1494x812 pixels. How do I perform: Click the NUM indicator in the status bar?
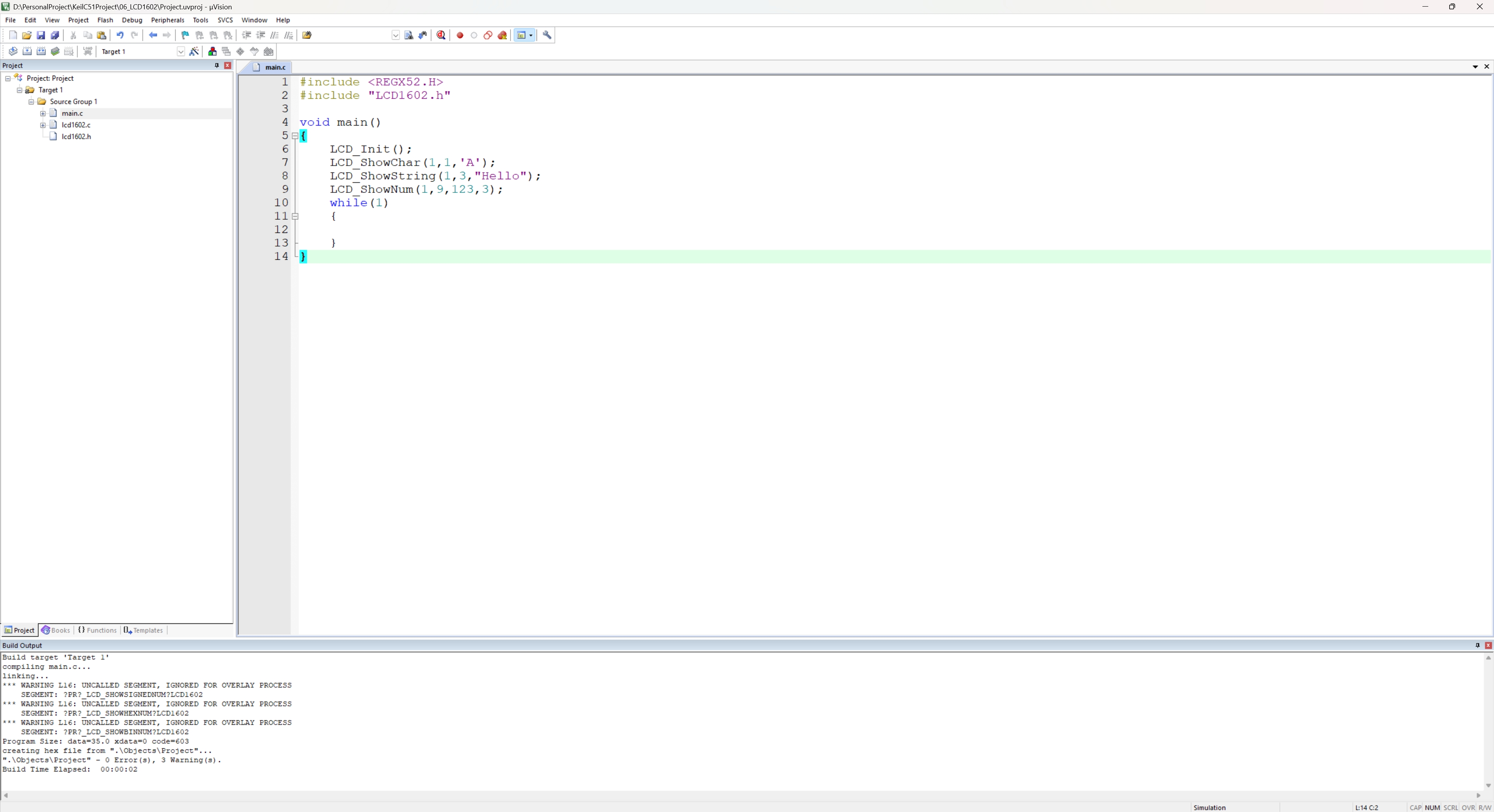point(1432,807)
